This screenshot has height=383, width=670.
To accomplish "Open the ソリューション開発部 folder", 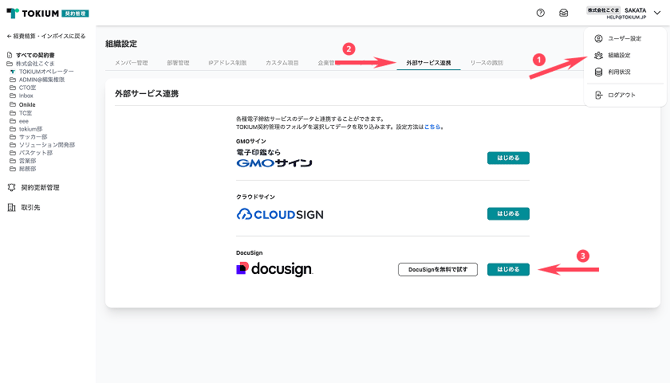I will tap(47, 145).
